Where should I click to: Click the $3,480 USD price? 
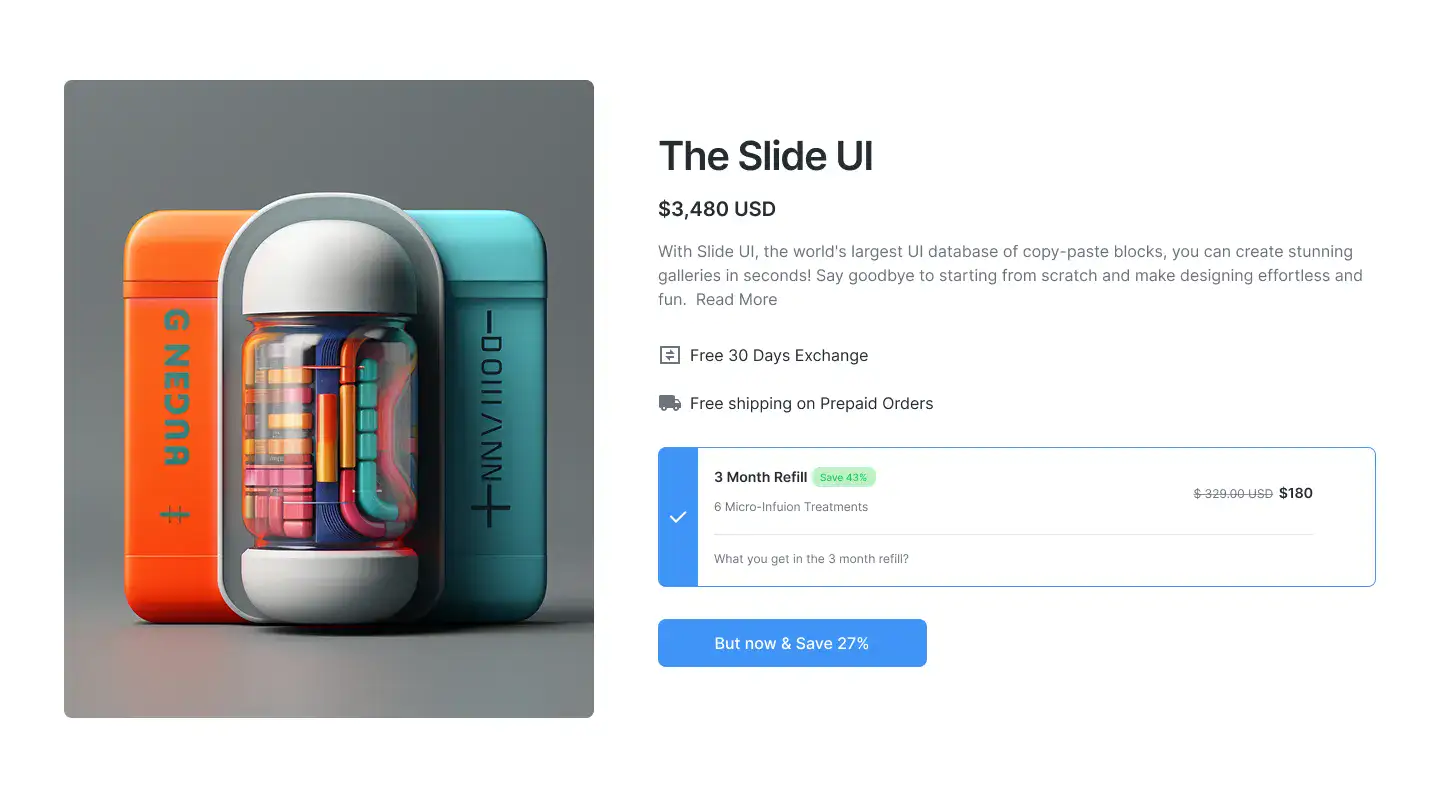point(717,209)
